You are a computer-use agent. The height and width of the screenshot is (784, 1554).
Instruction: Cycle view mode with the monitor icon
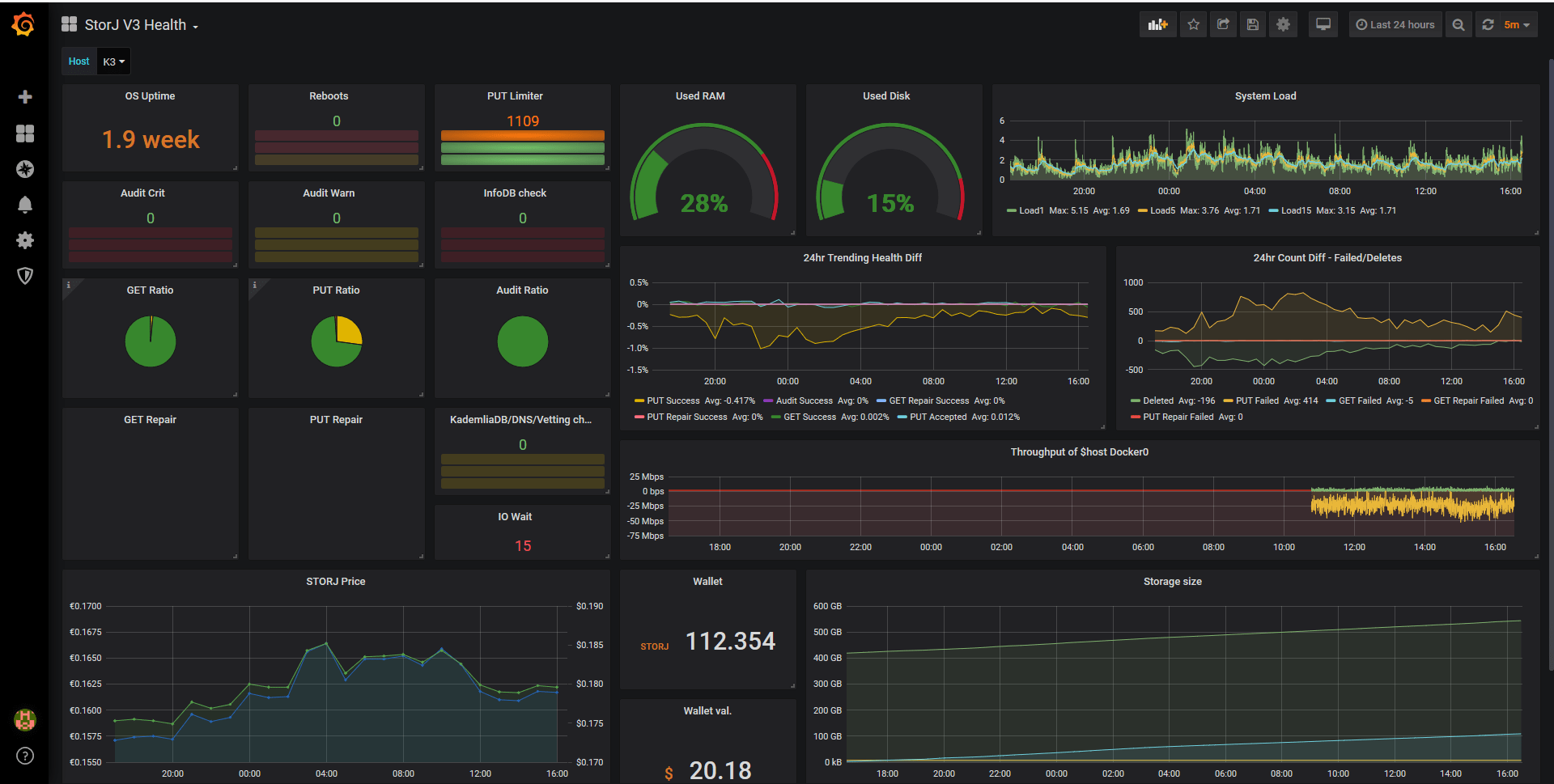(1323, 24)
